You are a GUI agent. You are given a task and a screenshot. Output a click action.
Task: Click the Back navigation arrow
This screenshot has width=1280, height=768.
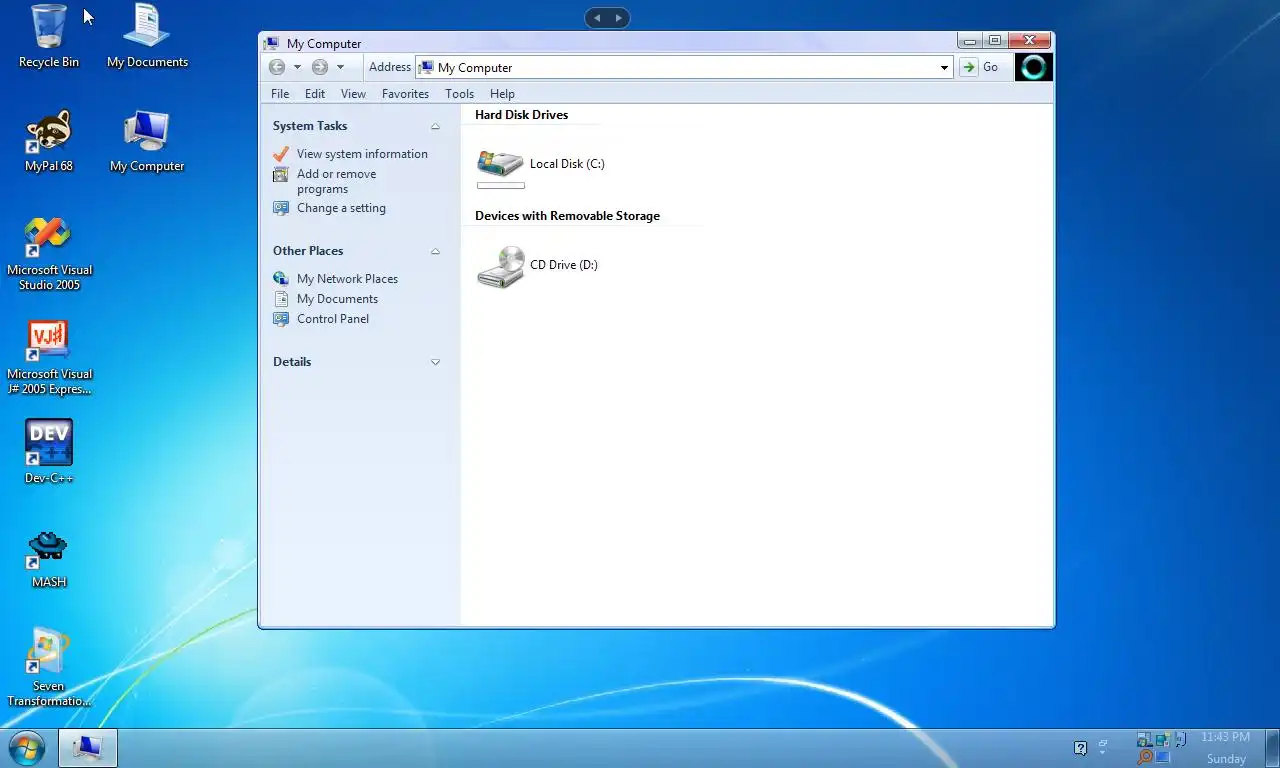[277, 67]
